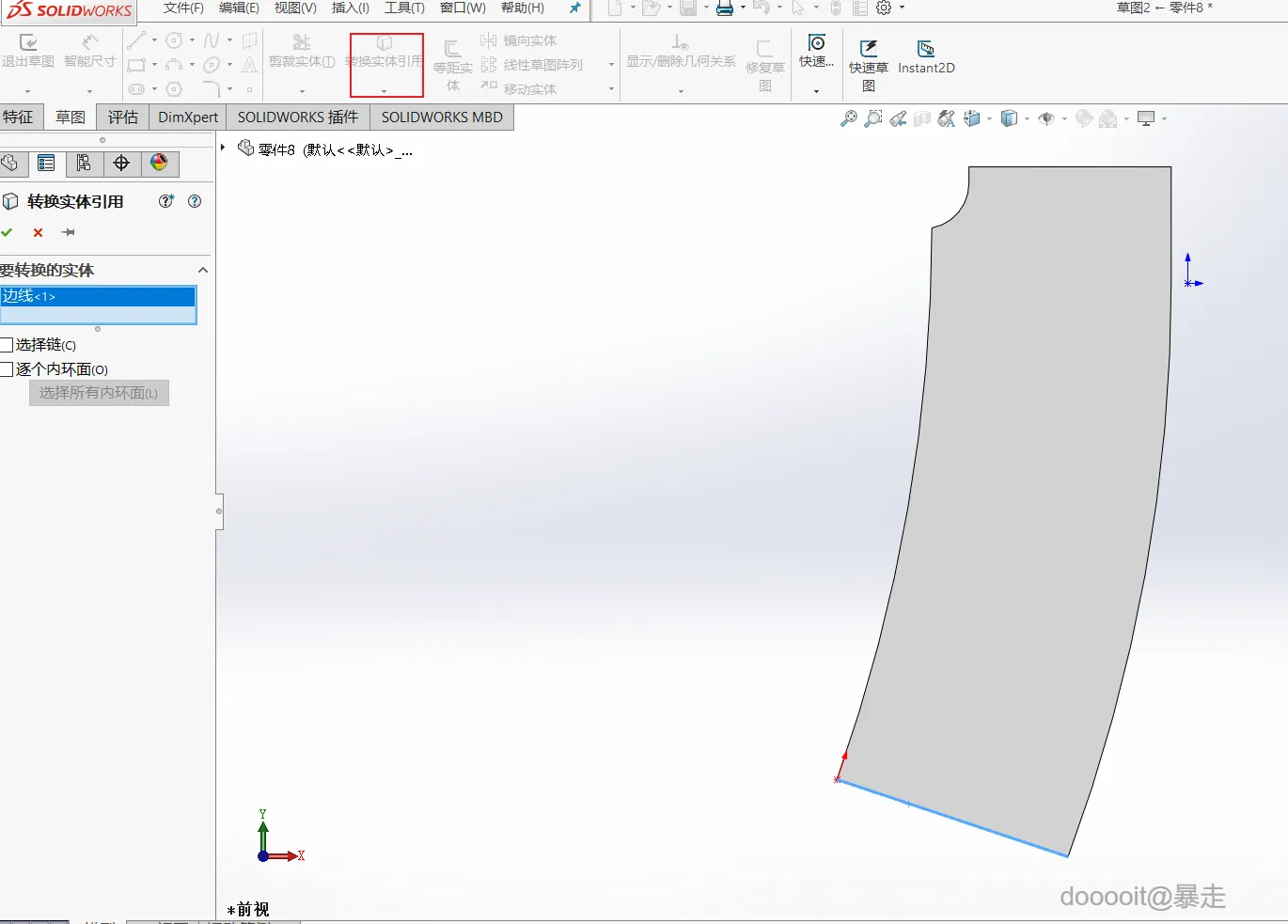Pin the menu bar with pushpin
Viewport: 1288px width, 924px height.
coord(575,8)
